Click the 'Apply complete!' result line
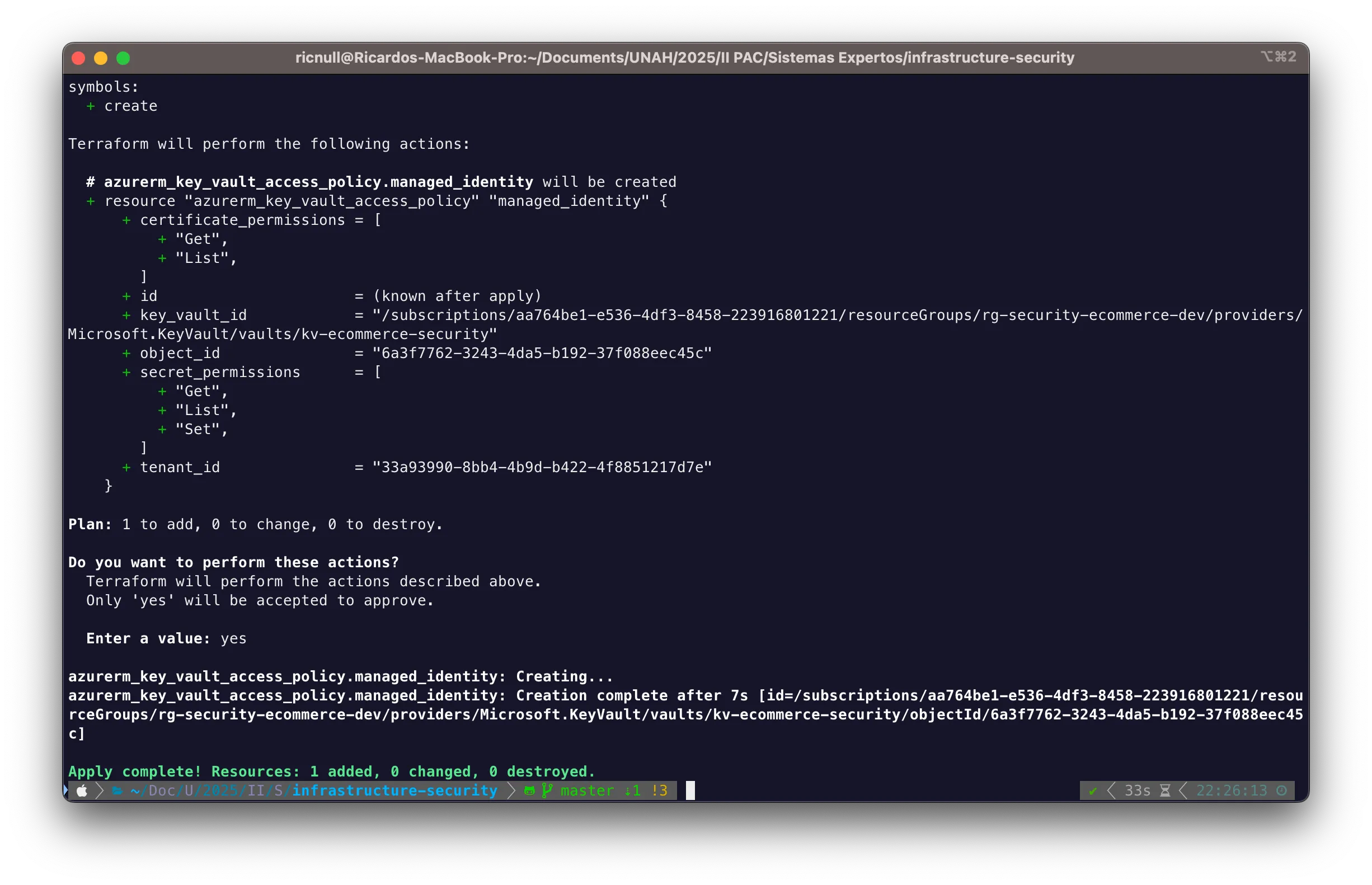Image resolution: width=1372 pixels, height=885 pixels. coord(332,771)
